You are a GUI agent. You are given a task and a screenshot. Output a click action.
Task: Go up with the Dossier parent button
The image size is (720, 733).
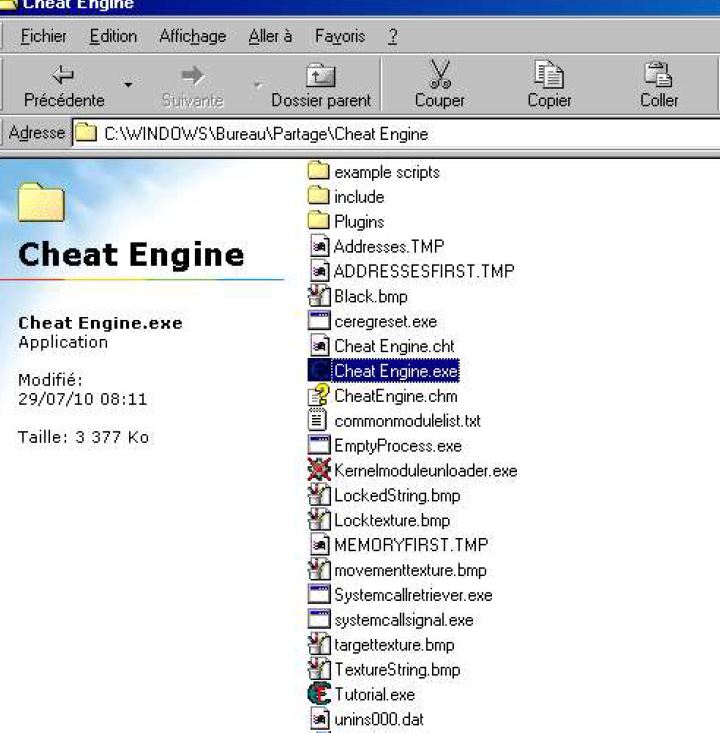point(321,86)
